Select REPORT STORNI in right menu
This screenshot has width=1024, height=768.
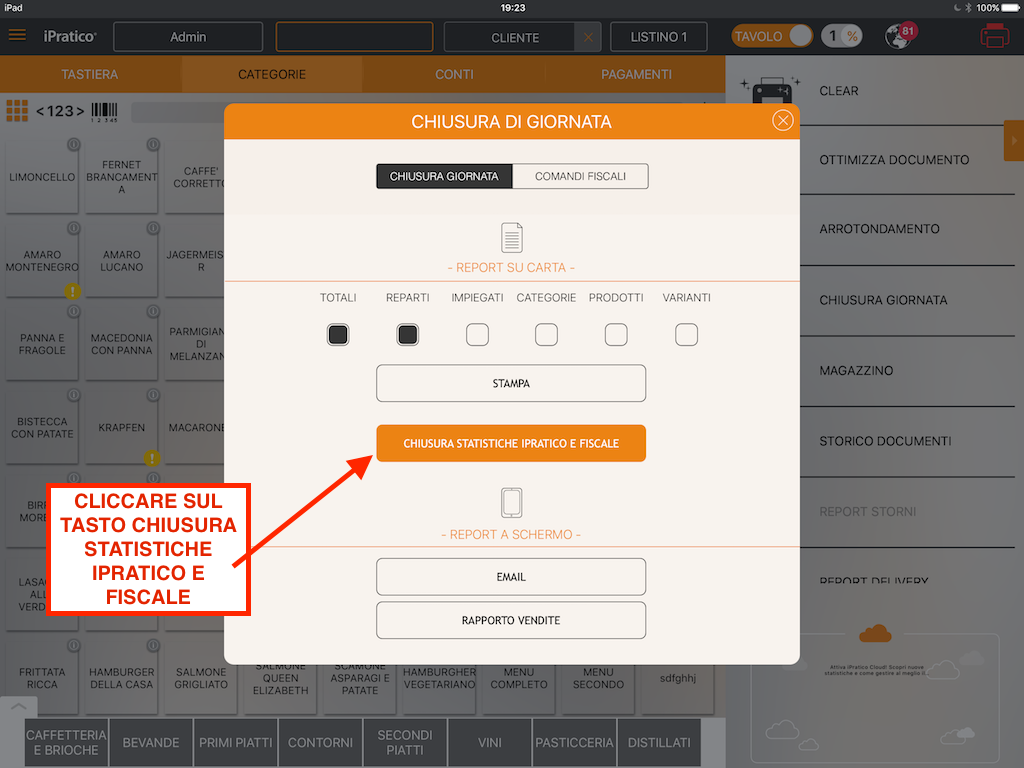(906, 512)
